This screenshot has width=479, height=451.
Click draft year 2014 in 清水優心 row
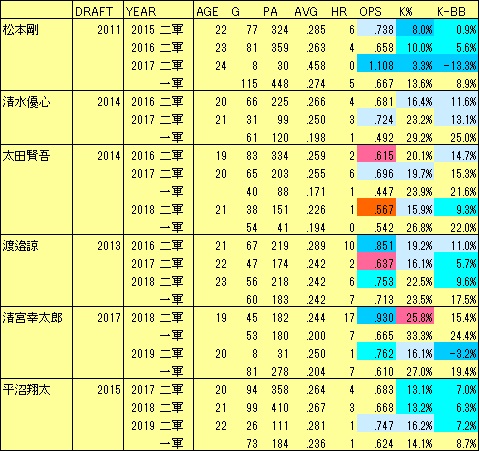(x=109, y=102)
